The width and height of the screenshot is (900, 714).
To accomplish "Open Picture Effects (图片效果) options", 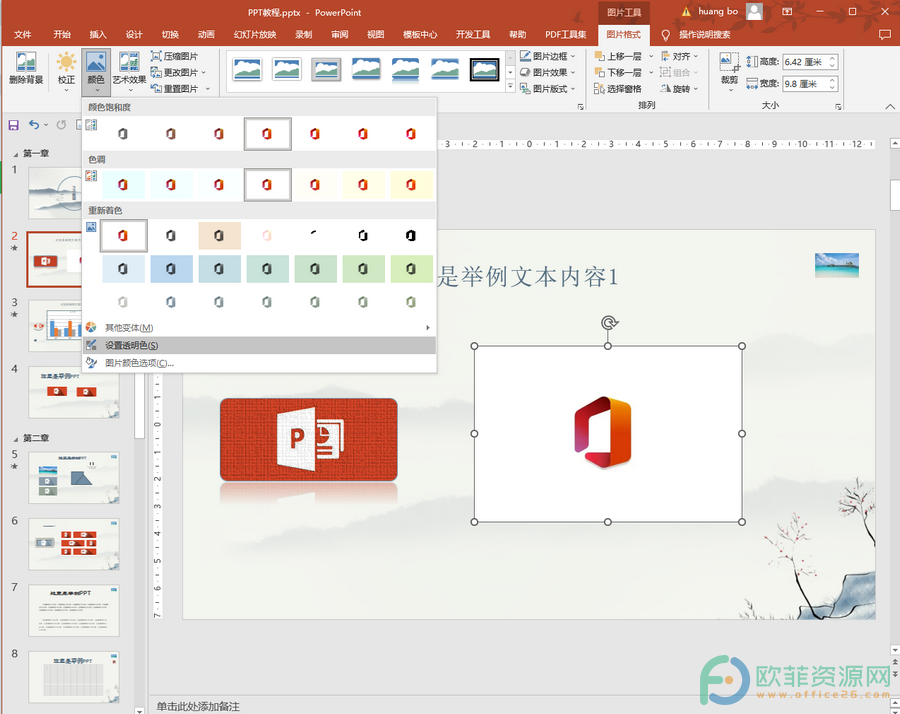I will 548,72.
